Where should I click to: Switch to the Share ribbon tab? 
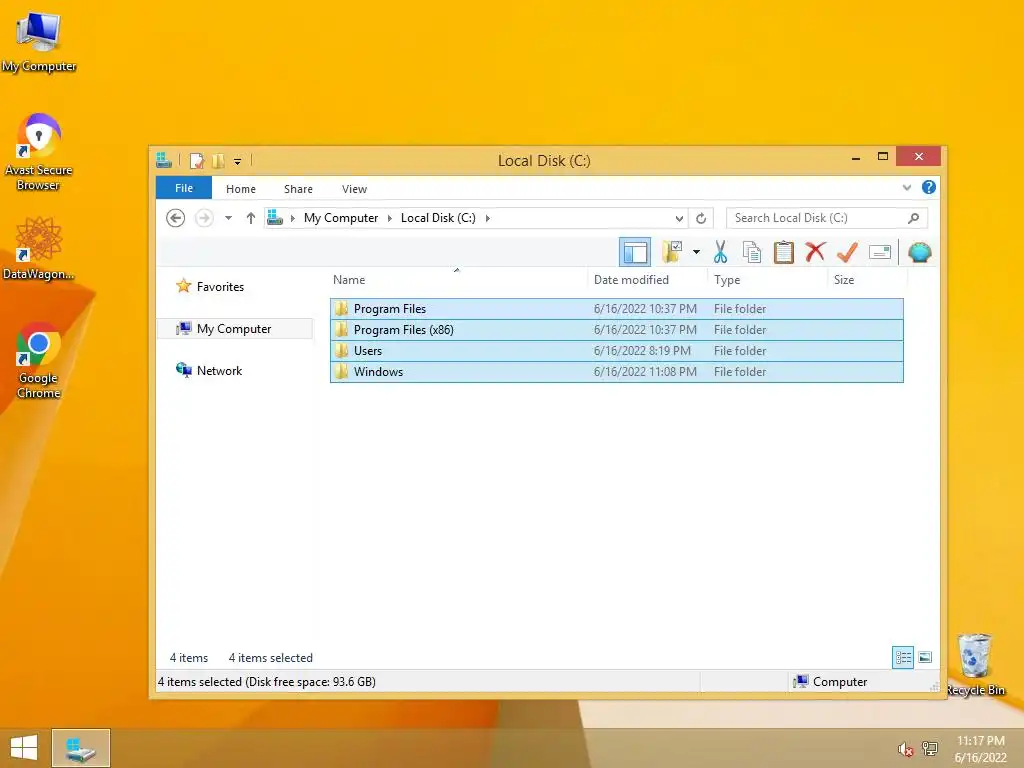click(298, 189)
